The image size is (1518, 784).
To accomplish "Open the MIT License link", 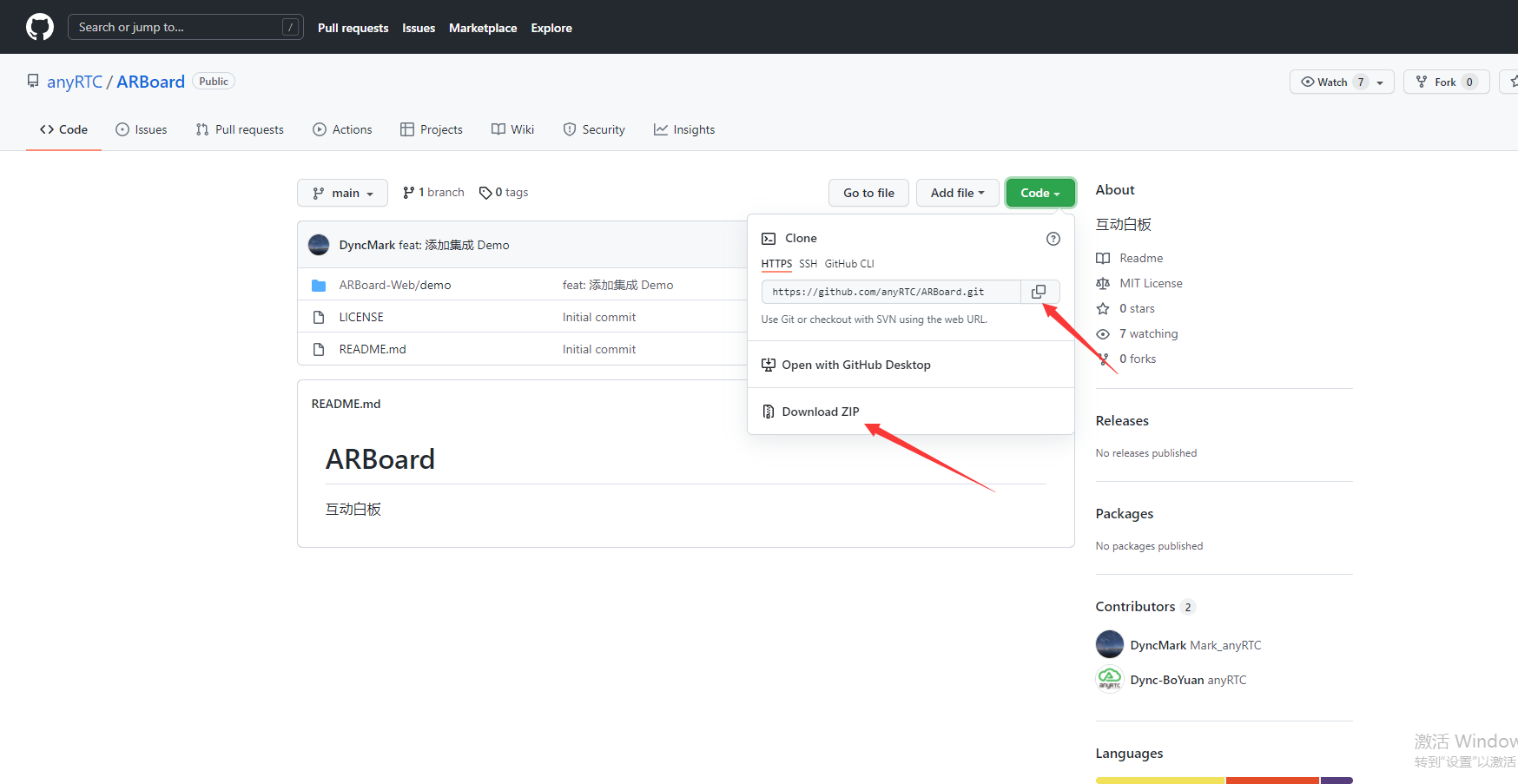I will point(1151,283).
